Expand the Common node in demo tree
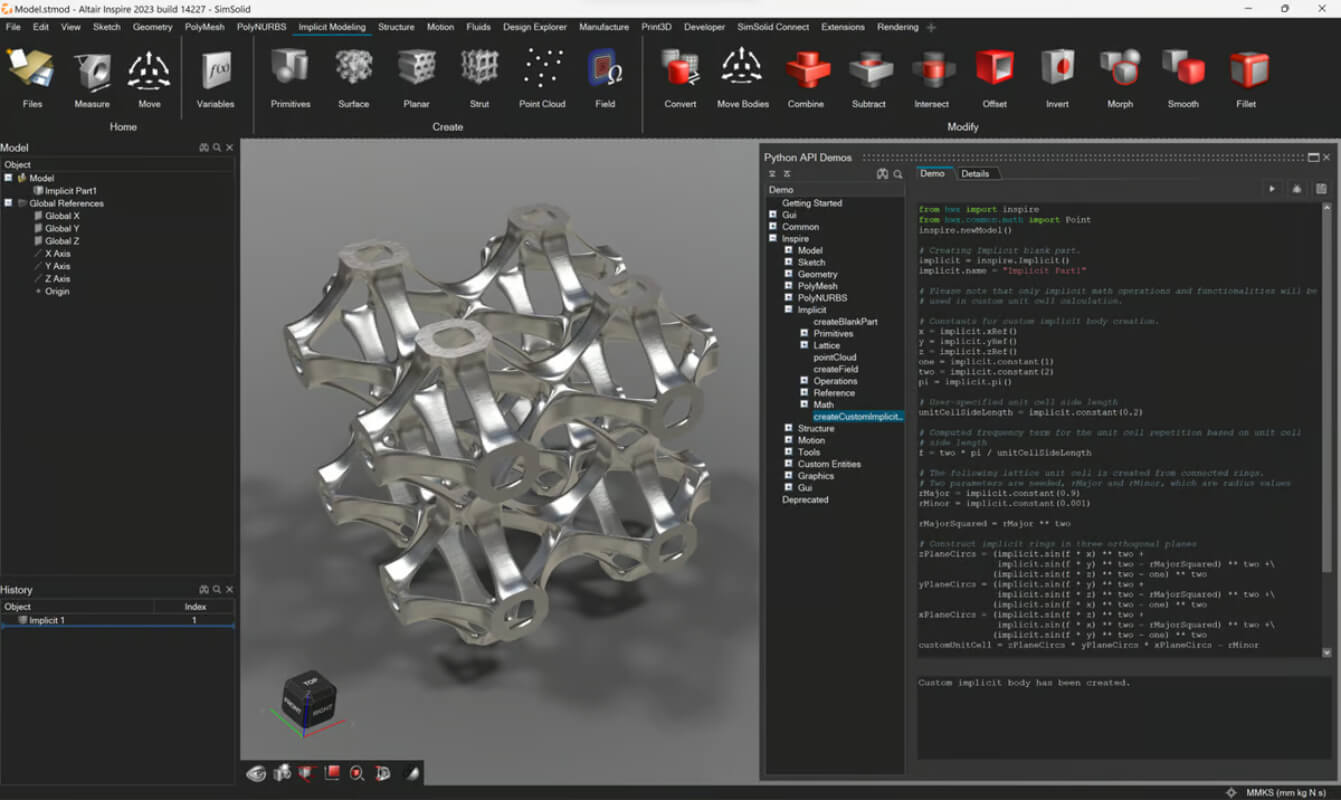The width and height of the screenshot is (1341, 800). point(773,227)
